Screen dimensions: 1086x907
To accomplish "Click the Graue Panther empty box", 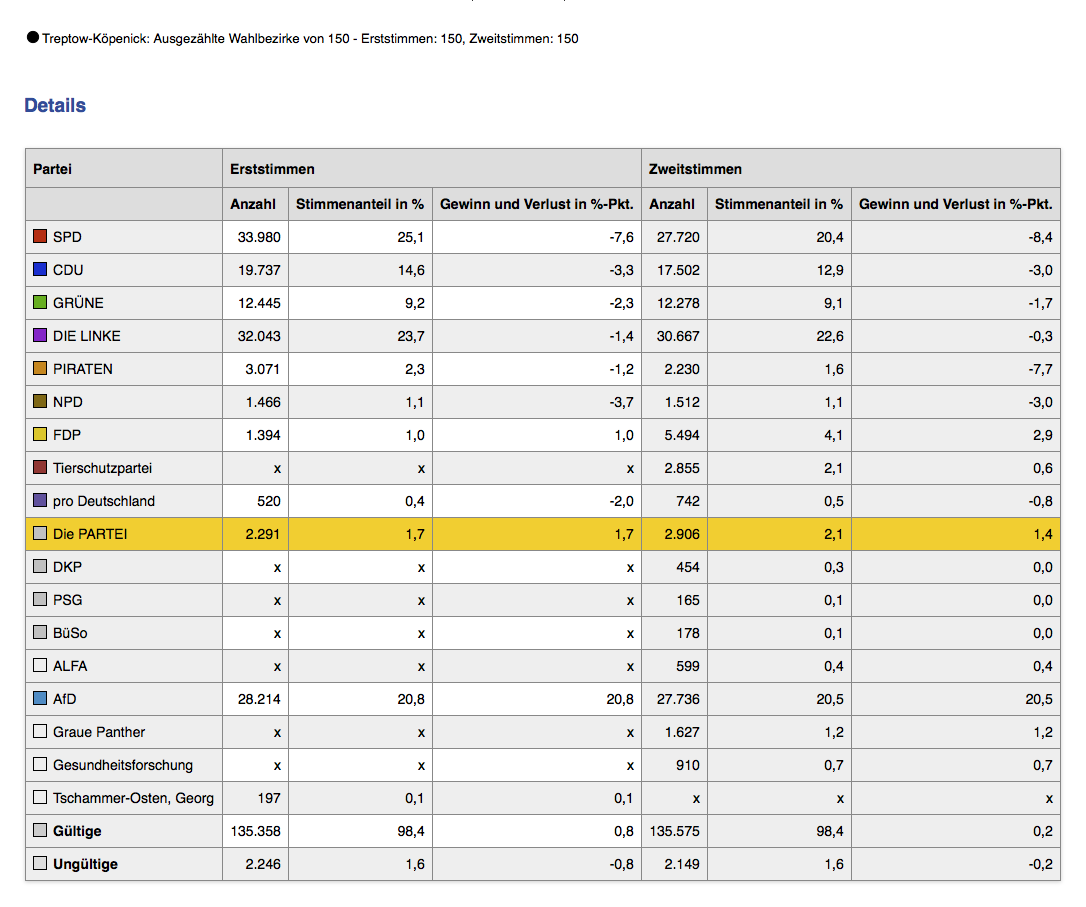I will coord(40,732).
